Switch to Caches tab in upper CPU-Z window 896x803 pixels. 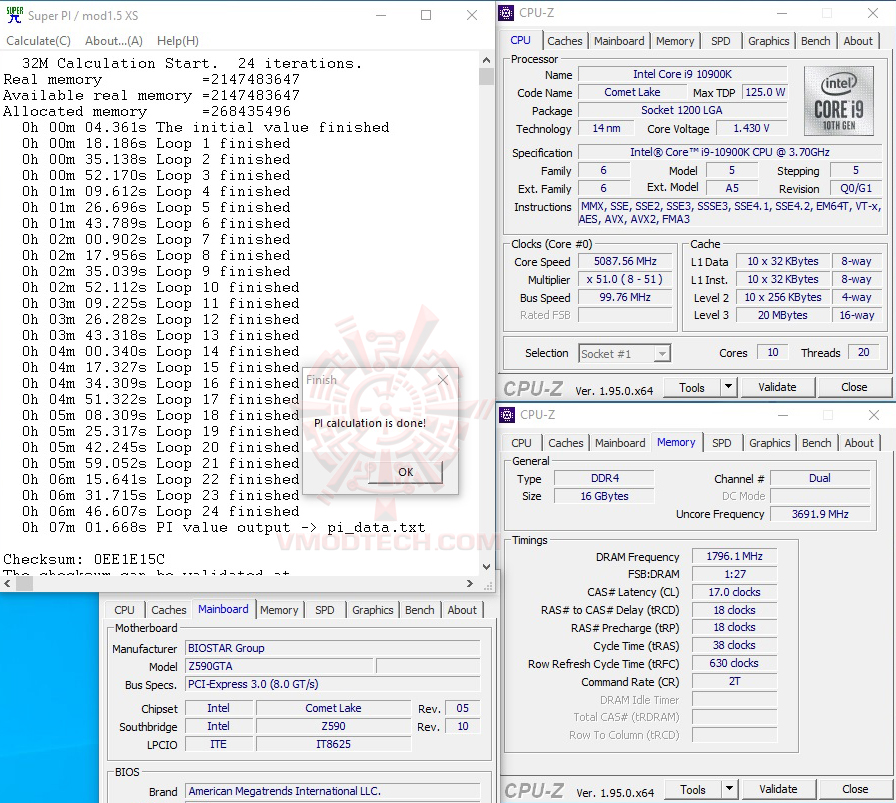[565, 41]
